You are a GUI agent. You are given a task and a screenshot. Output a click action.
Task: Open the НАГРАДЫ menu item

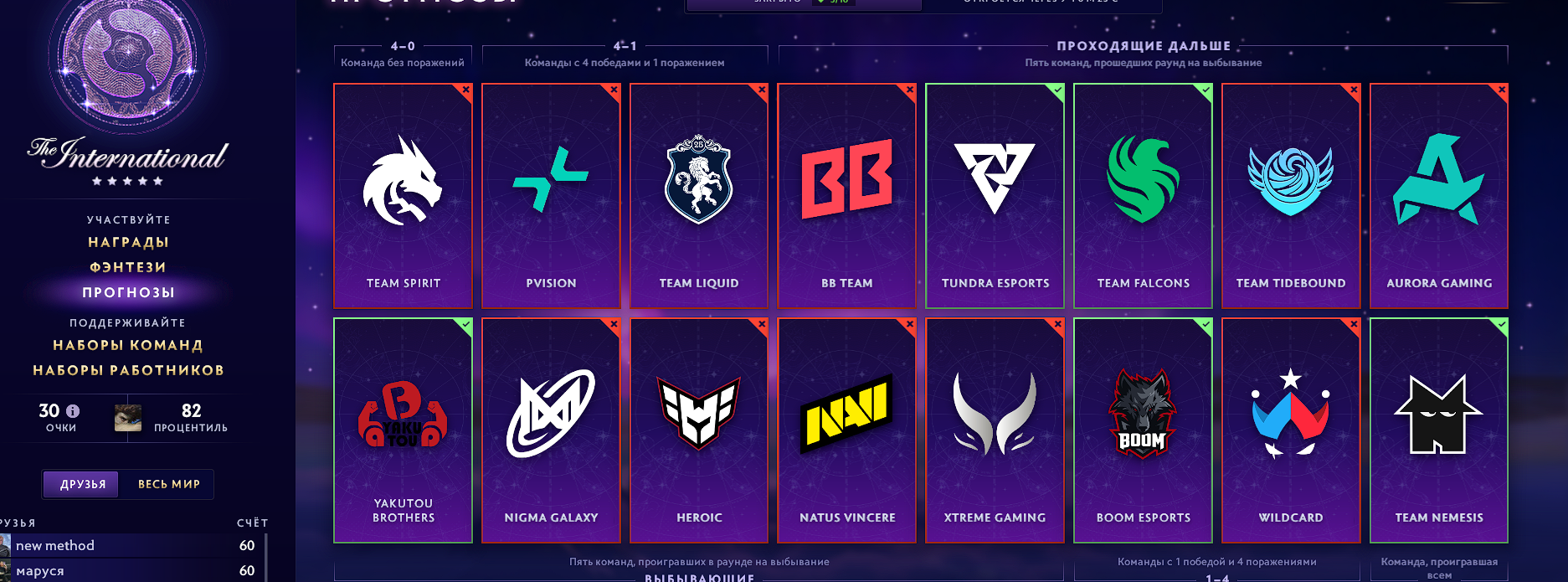tap(128, 242)
